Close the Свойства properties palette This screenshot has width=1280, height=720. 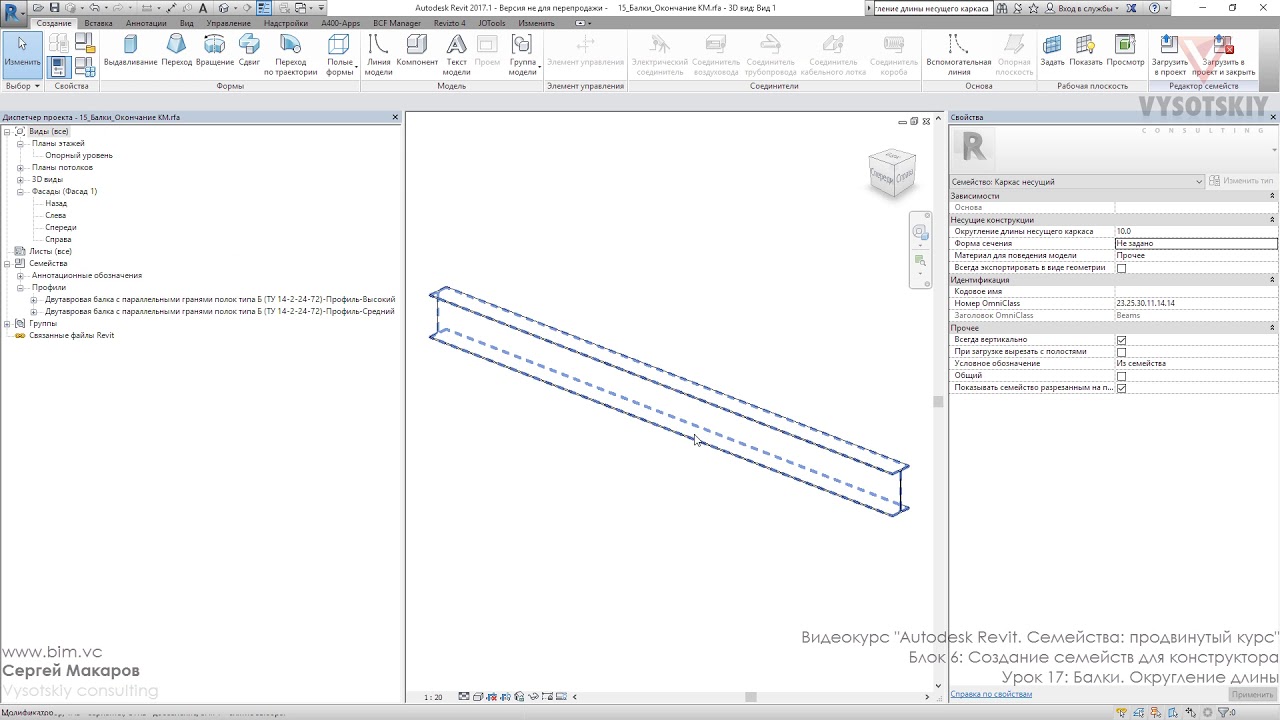1273,117
